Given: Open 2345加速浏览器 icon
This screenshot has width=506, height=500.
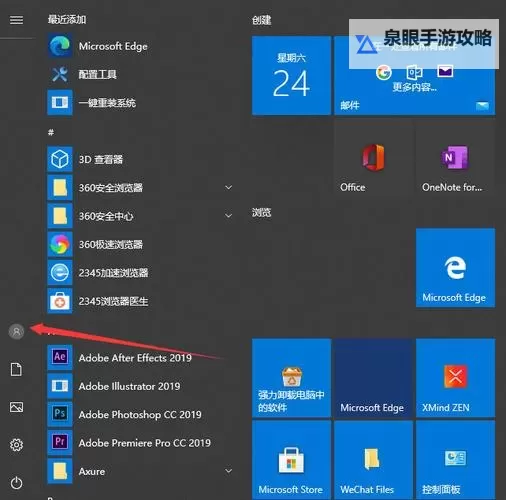Looking at the screenshot, I should point(60,273).
